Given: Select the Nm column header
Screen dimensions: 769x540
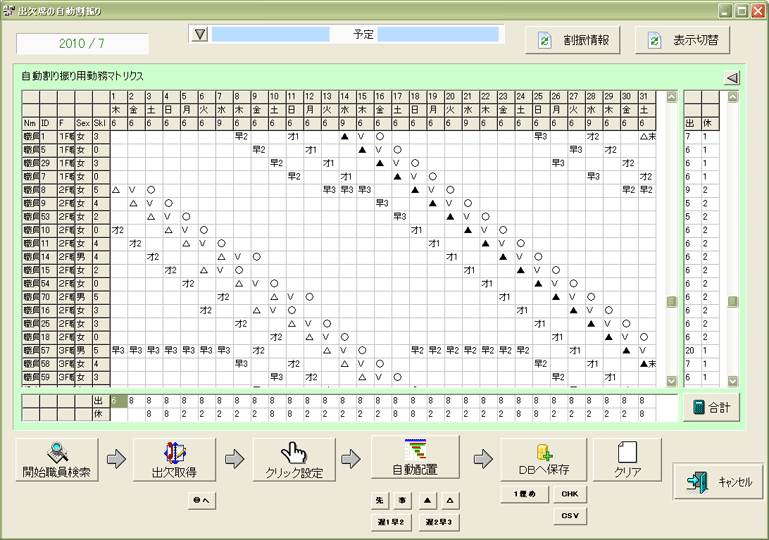Looking at the screenshot, I should click(x=30, y=123).
